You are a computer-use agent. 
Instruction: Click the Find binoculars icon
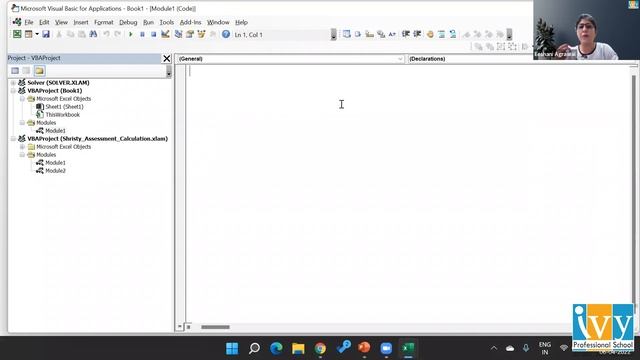click(93, 34)
